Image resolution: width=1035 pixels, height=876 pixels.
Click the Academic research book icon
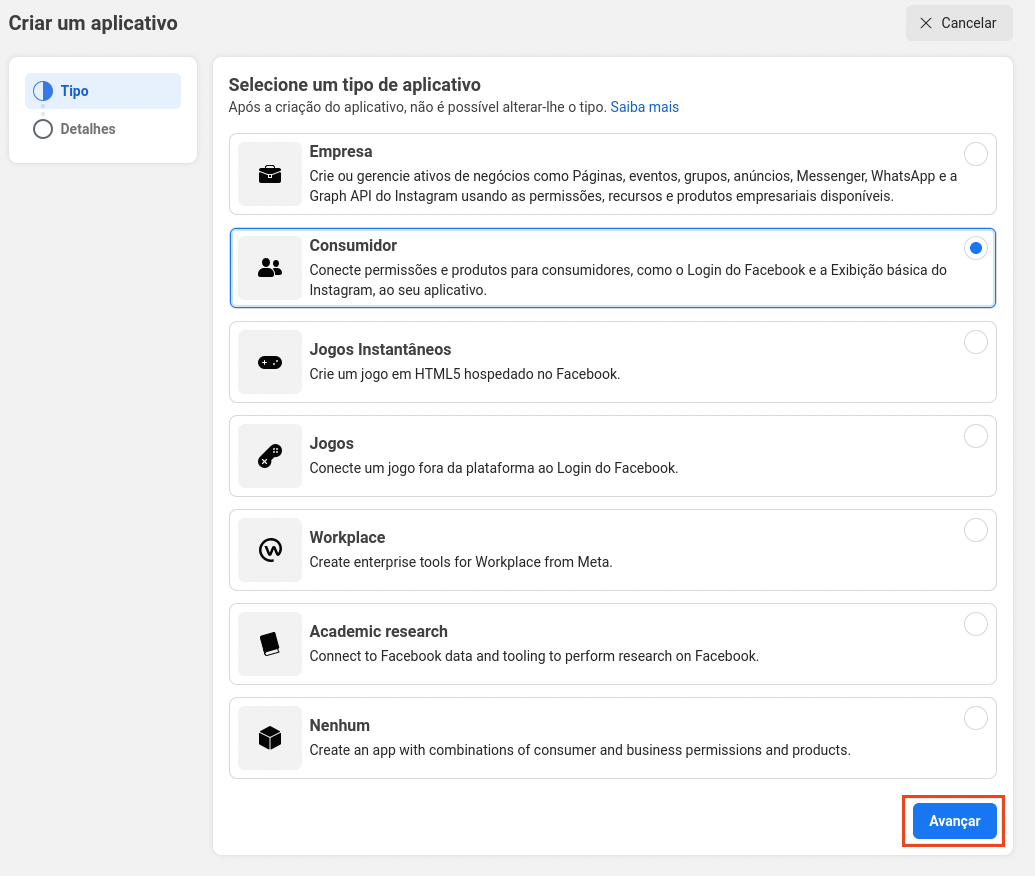click(270, 644)
